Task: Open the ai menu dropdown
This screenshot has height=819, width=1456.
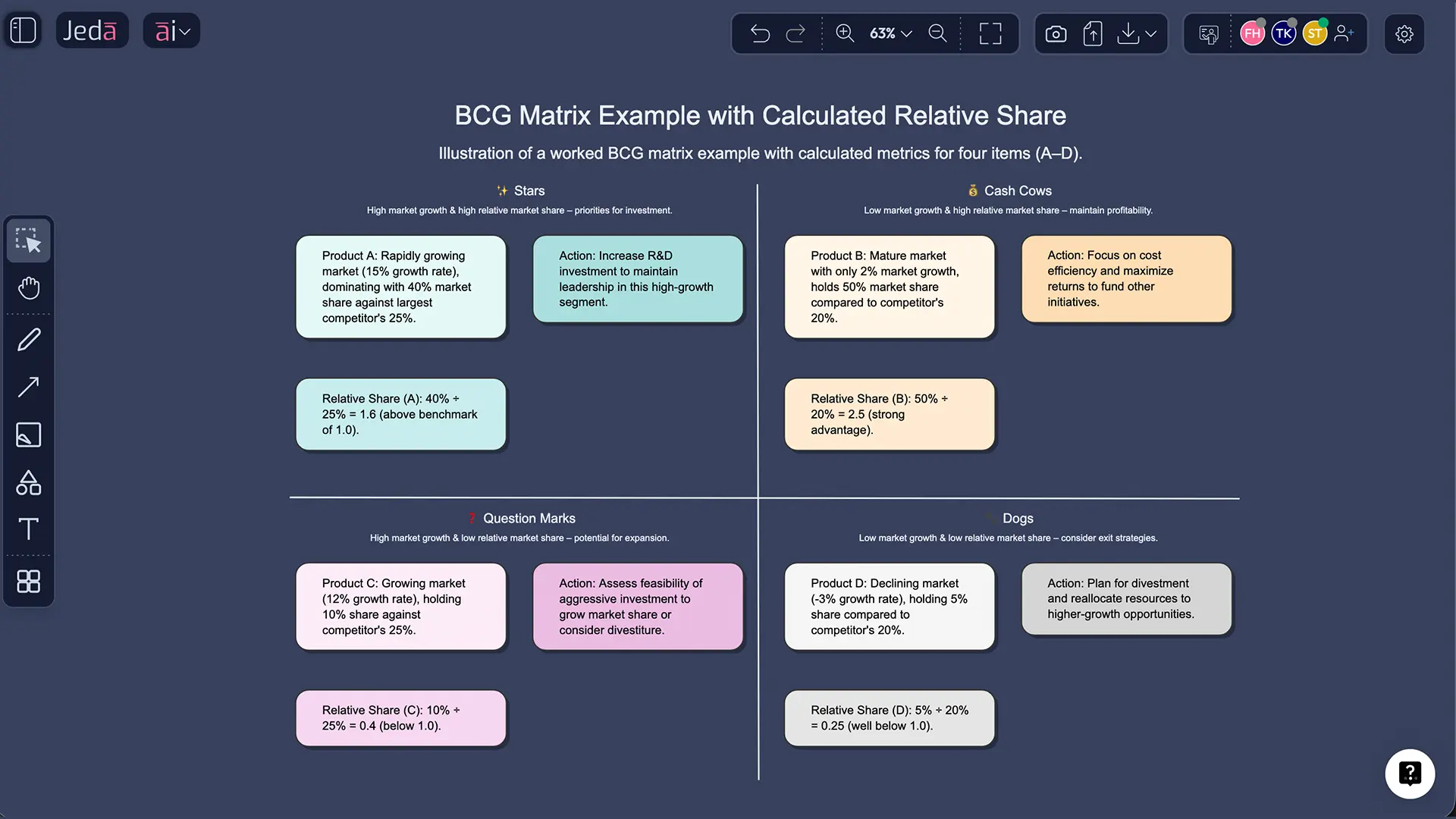Action: pyautogui.click(x=171, y=30)
